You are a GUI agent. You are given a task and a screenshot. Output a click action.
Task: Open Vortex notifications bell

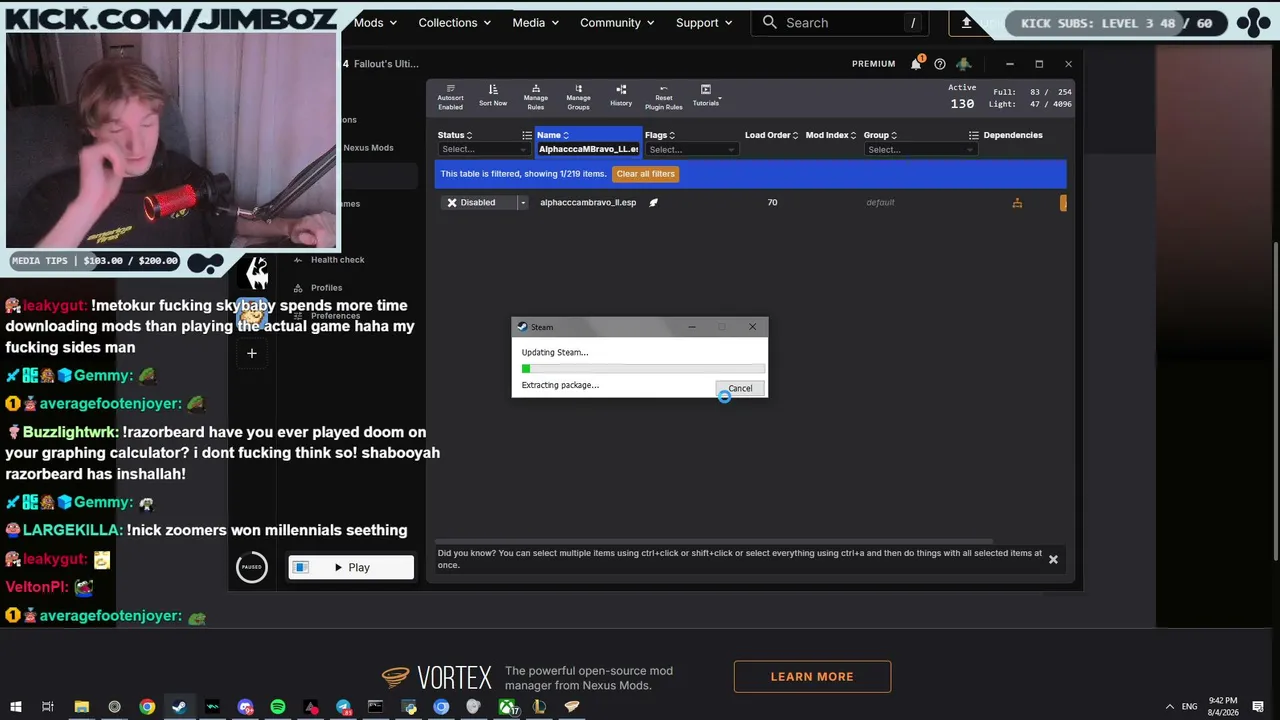click(x=916, y=63)
